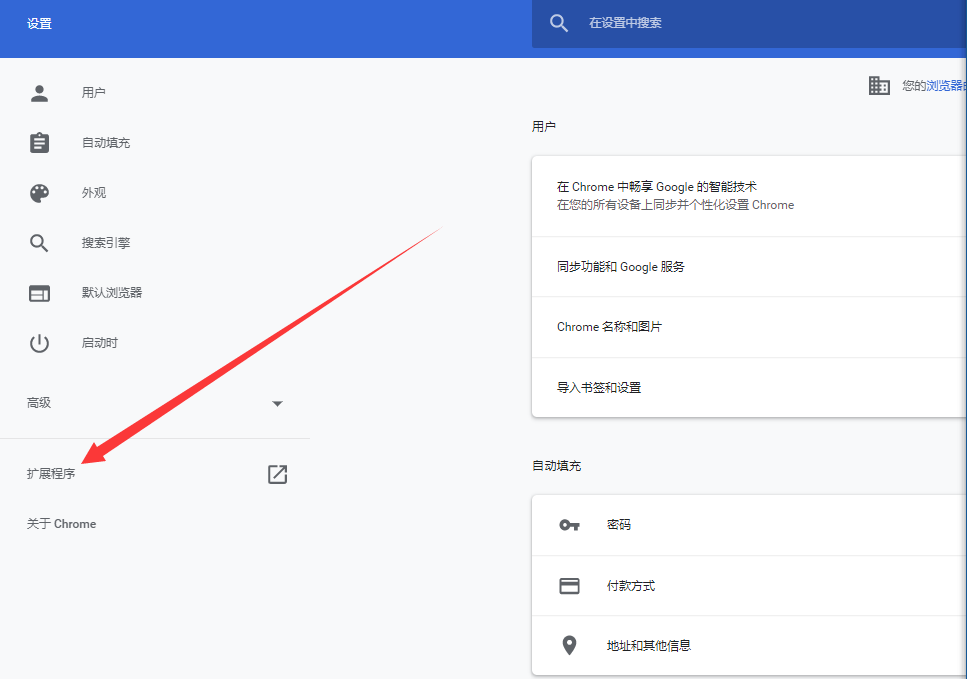Go to 外观 in the sidebar
The height and width of the screenshot is (679, 967).
click(x=94, y=193)
